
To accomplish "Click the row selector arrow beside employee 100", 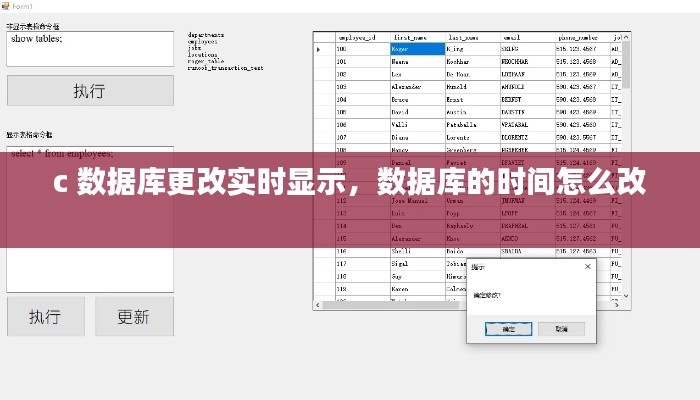I will tap(320, 48).
